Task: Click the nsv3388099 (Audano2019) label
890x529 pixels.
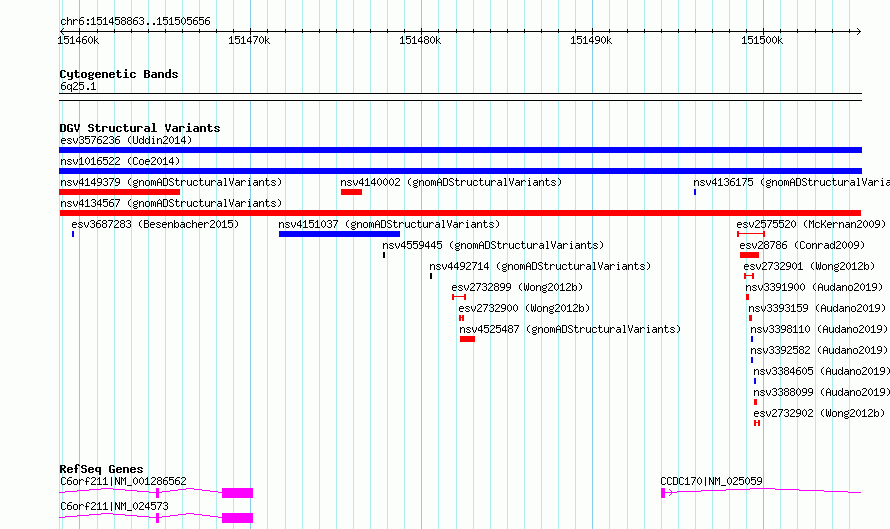Action: pos(821,392)
